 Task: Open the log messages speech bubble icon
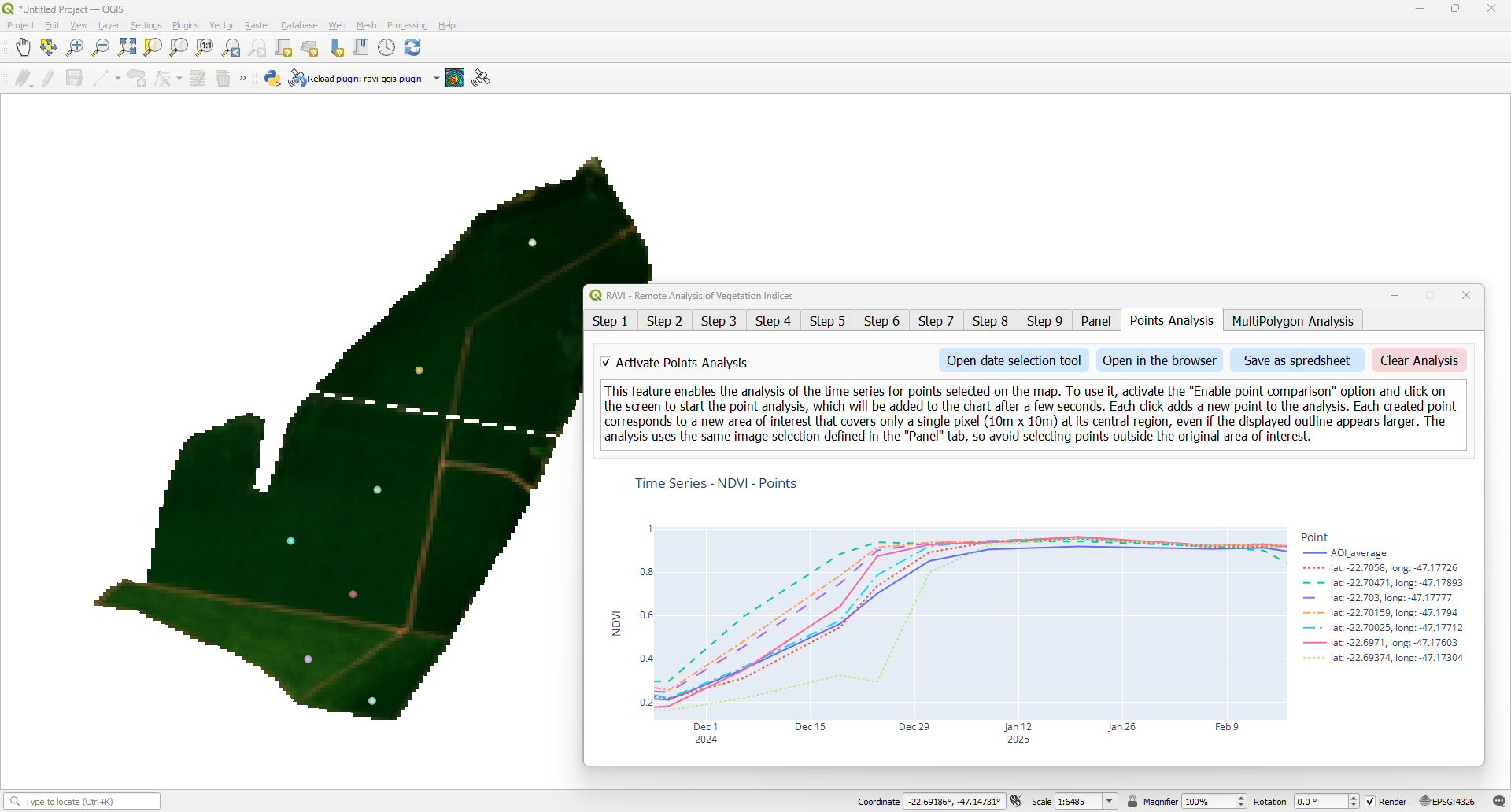click(1498, 801)
